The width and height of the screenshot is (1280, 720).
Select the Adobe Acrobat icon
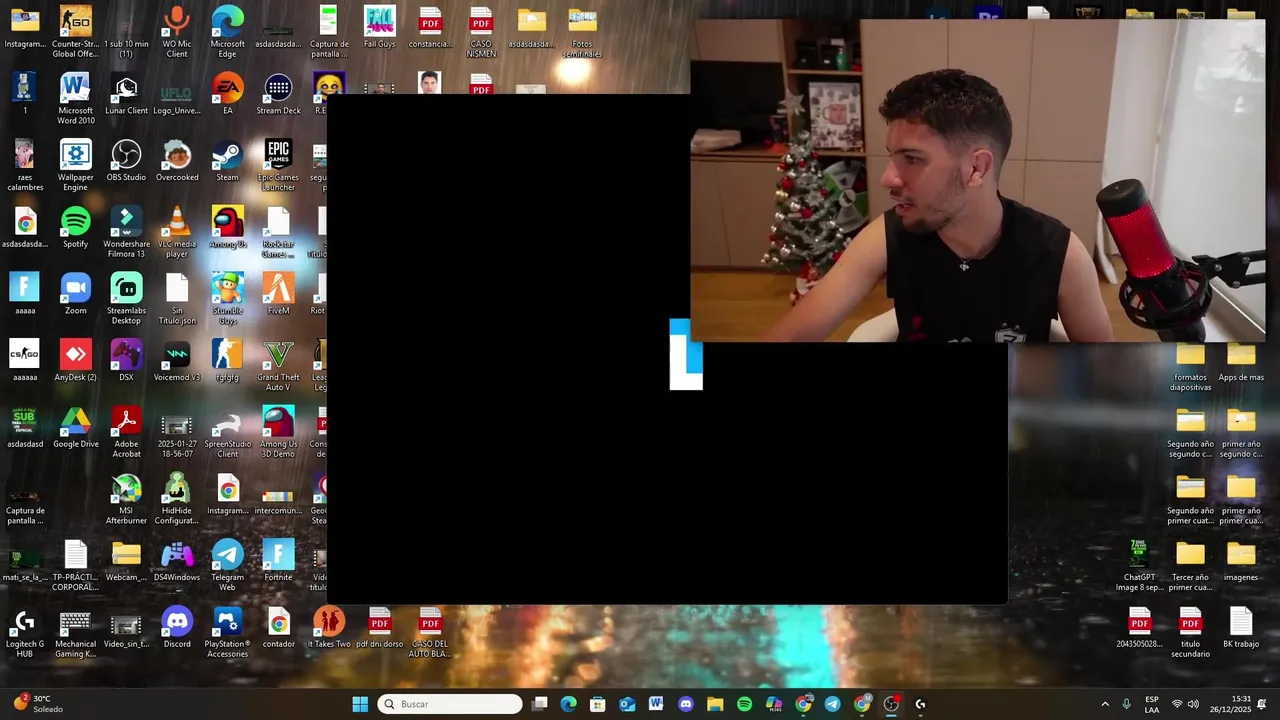pyautogui.click(x=126, y=432)
